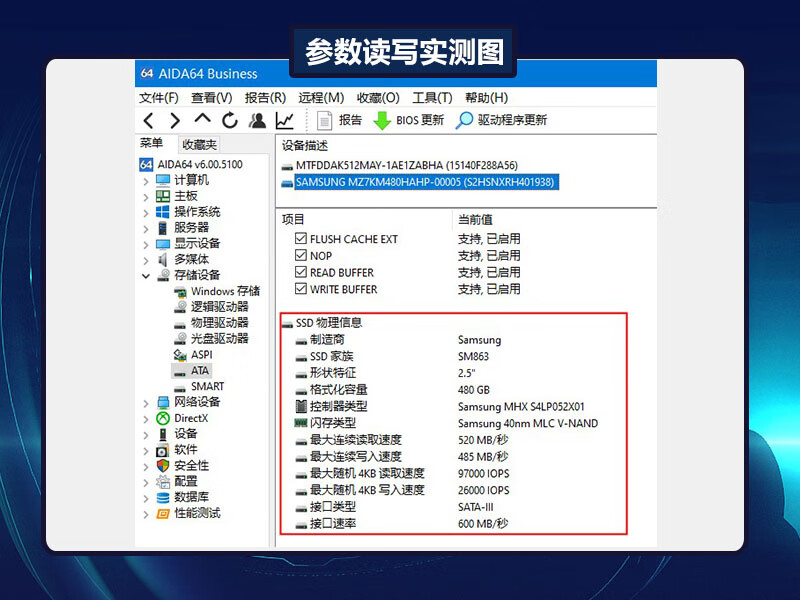
Task: Expand the 主板 tree node chevron
Action: (x=146, y=197)
